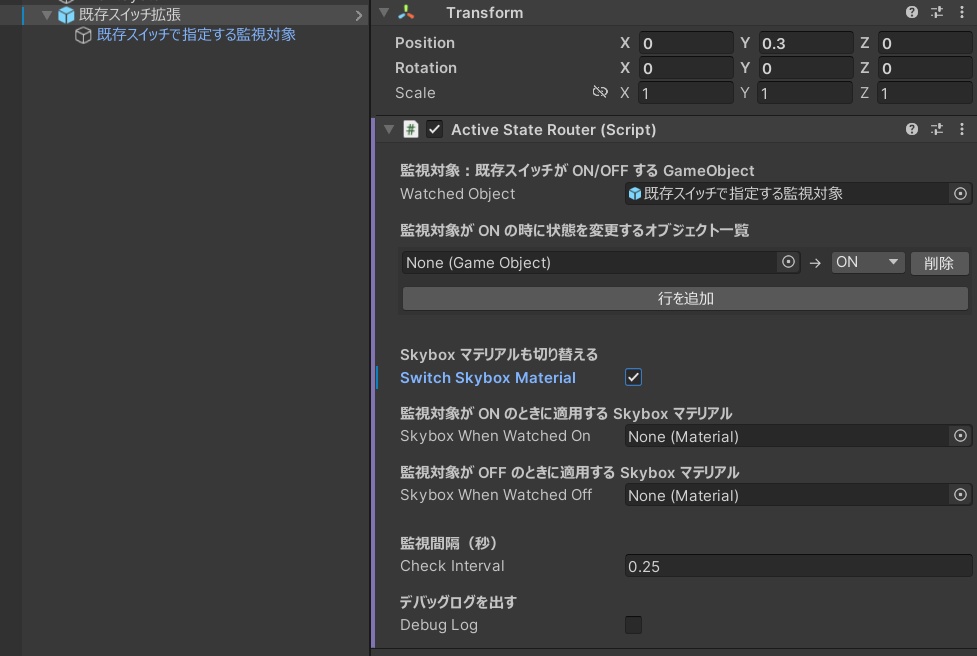Open the Skybox When Watched On material picker
The height and width of the screenshot is (656, 977).
pyautogui.click(x=960, y=436)
